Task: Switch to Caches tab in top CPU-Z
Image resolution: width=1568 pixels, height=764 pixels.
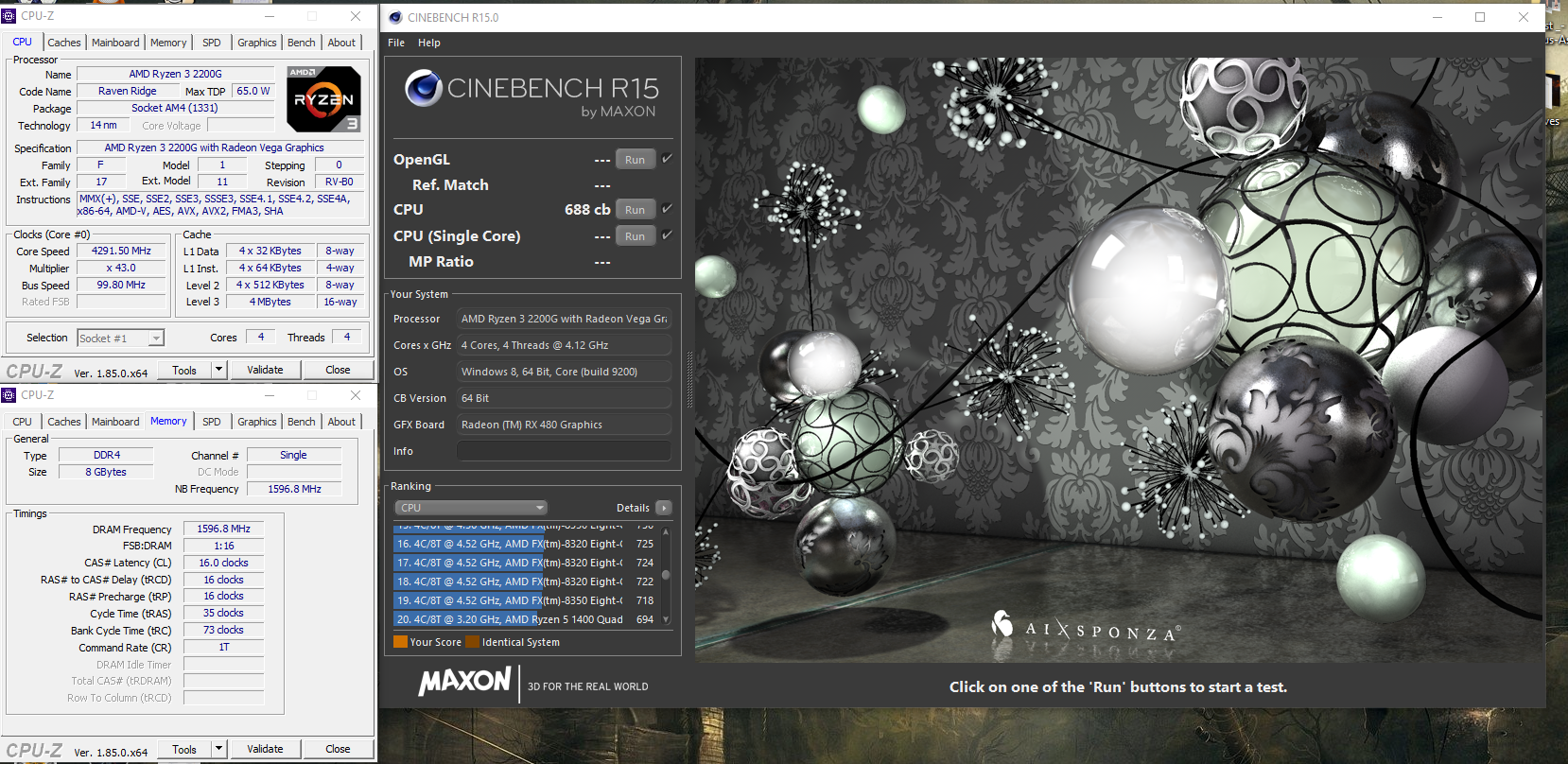Action: [x=64, y=43]
